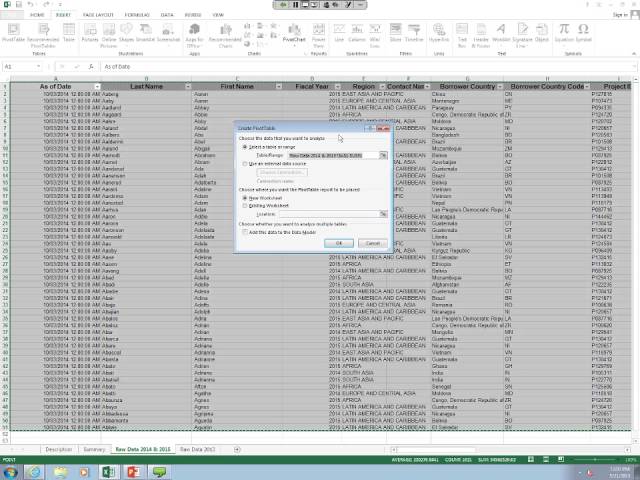Expand the Name Box dropdown arrow
This screenshot has height=480, width=640.
pyautogui.click(x=38, y=66)
